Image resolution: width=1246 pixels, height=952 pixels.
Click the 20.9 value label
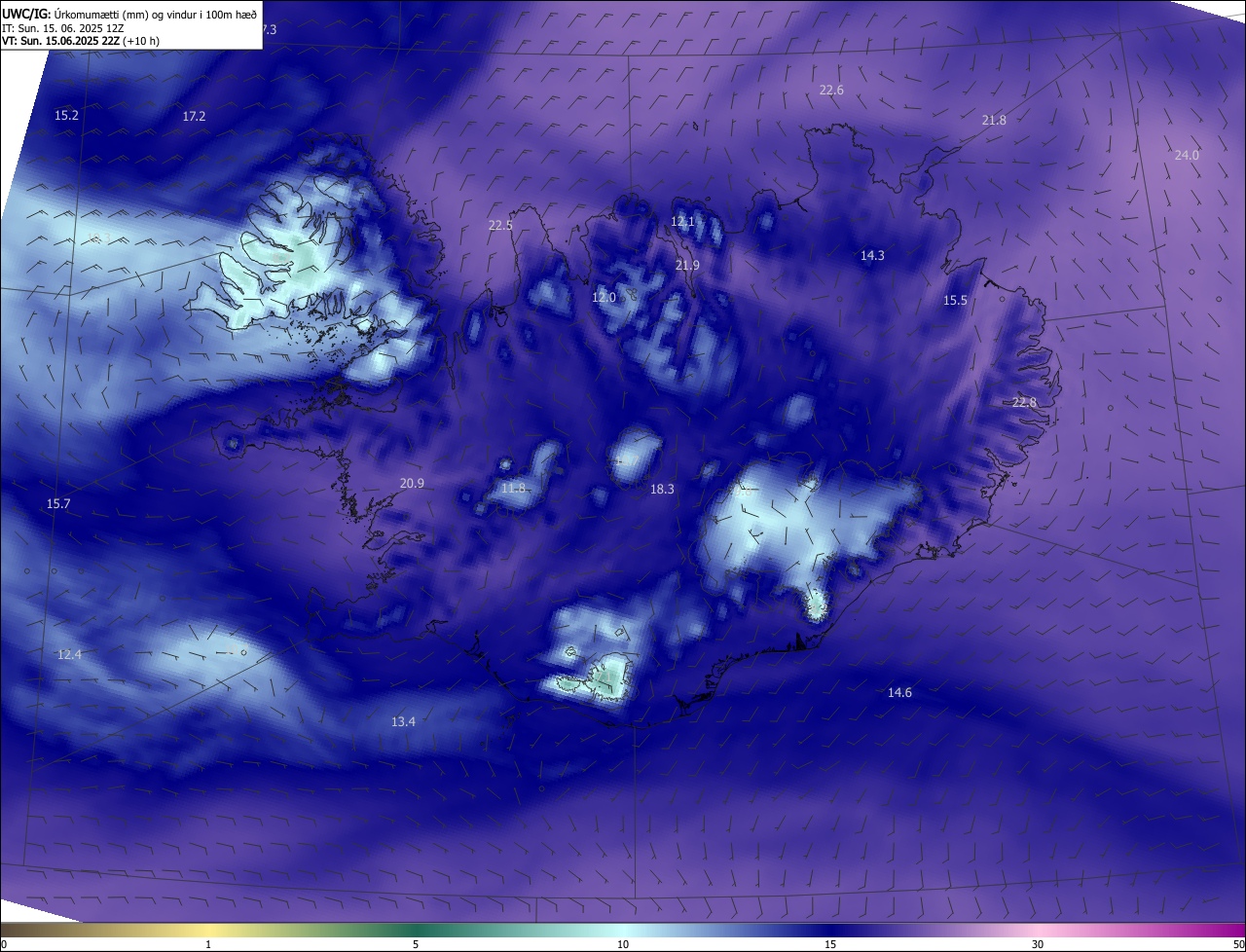(x=412, y=483)
